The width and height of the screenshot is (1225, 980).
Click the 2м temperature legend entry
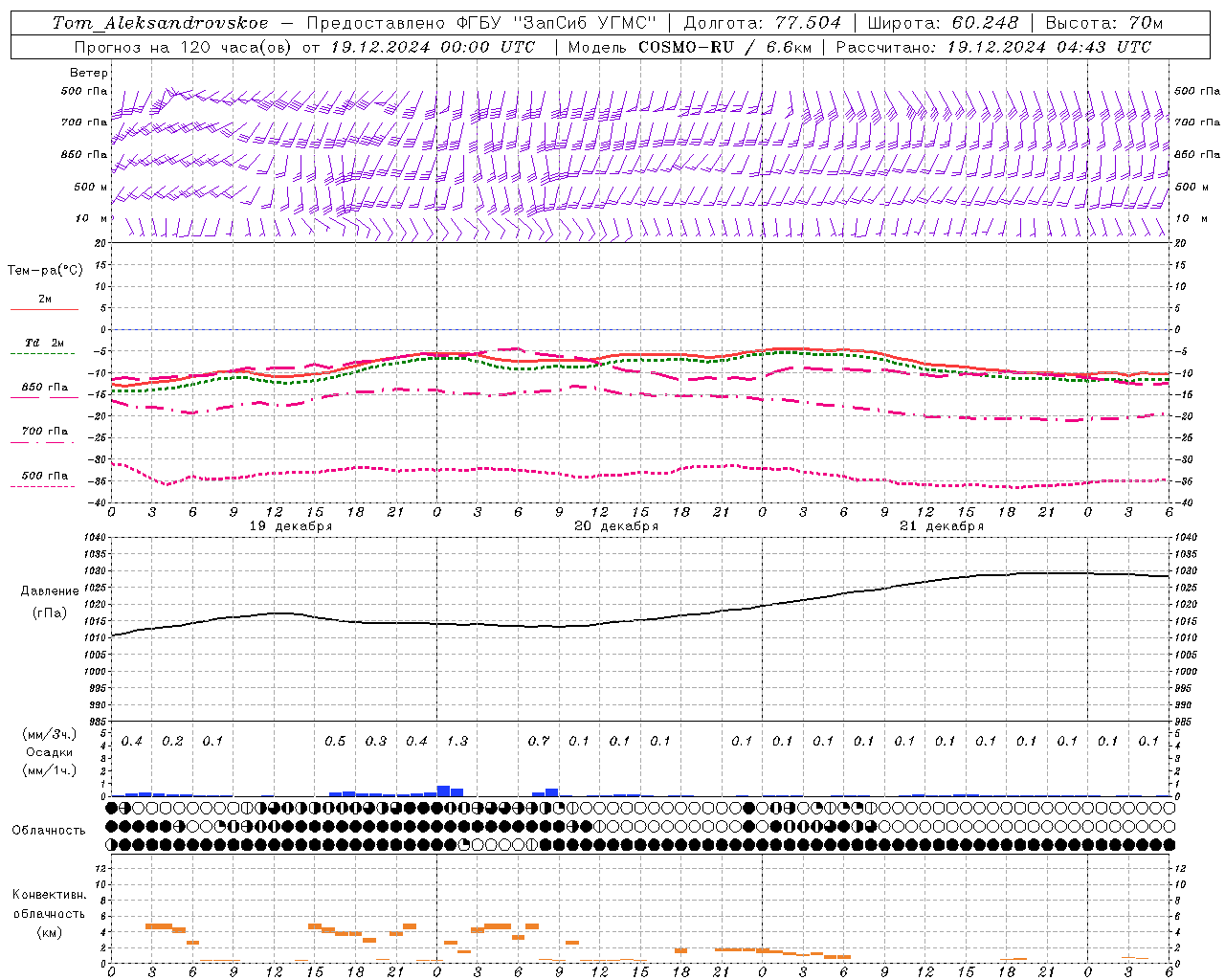(44, 300)
